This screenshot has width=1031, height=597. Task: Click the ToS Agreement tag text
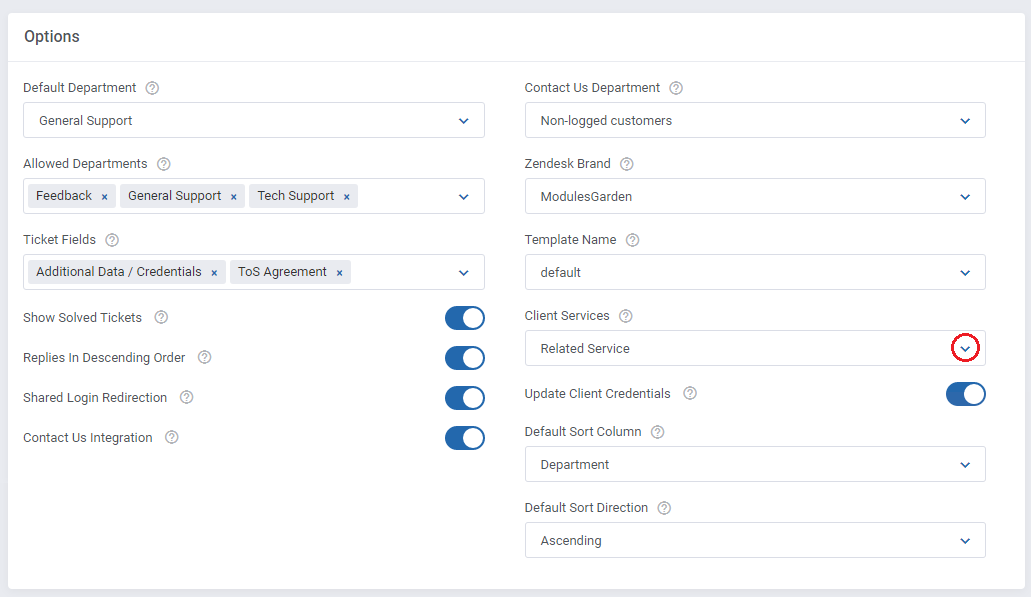pyautogui.click(x=282, y=272)
